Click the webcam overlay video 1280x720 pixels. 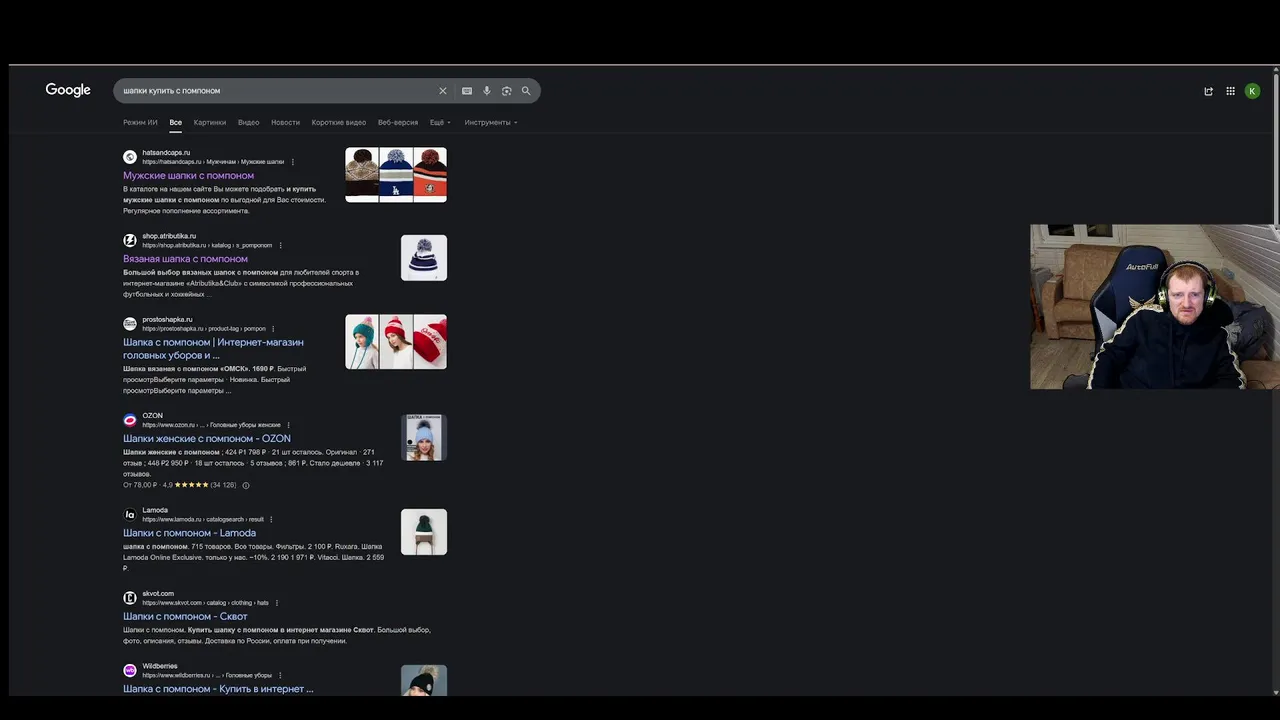tap(1155, 306)
